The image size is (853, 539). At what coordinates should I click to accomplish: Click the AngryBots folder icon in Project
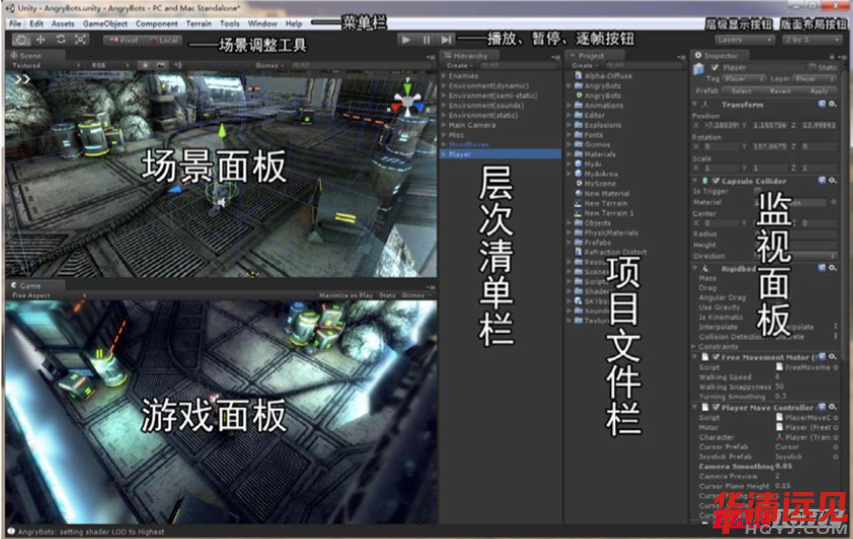[577, 86]
